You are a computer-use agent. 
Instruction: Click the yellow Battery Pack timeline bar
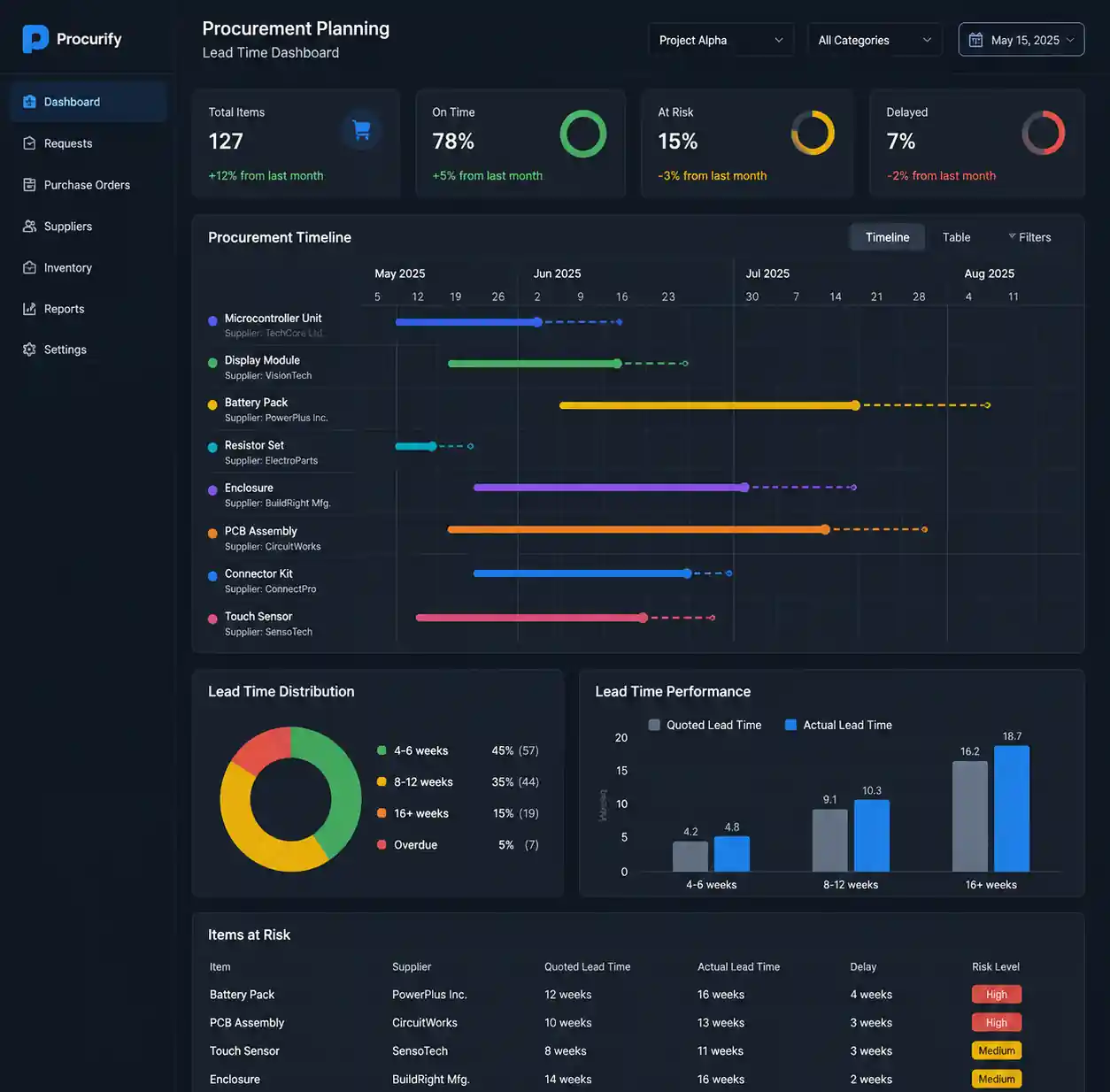pos(709,405)
